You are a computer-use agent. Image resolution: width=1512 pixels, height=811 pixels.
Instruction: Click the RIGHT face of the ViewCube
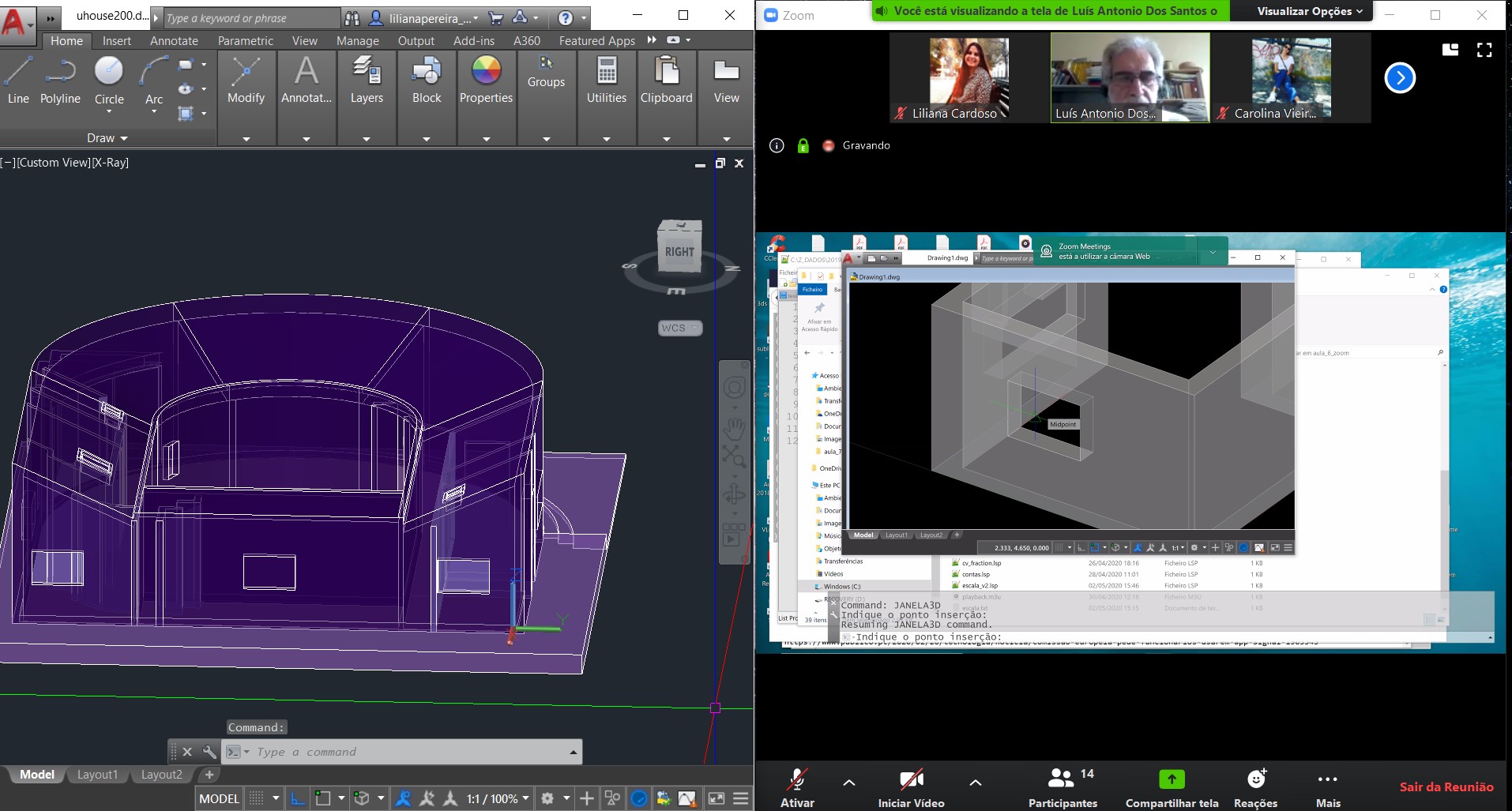tap(679, 252)
